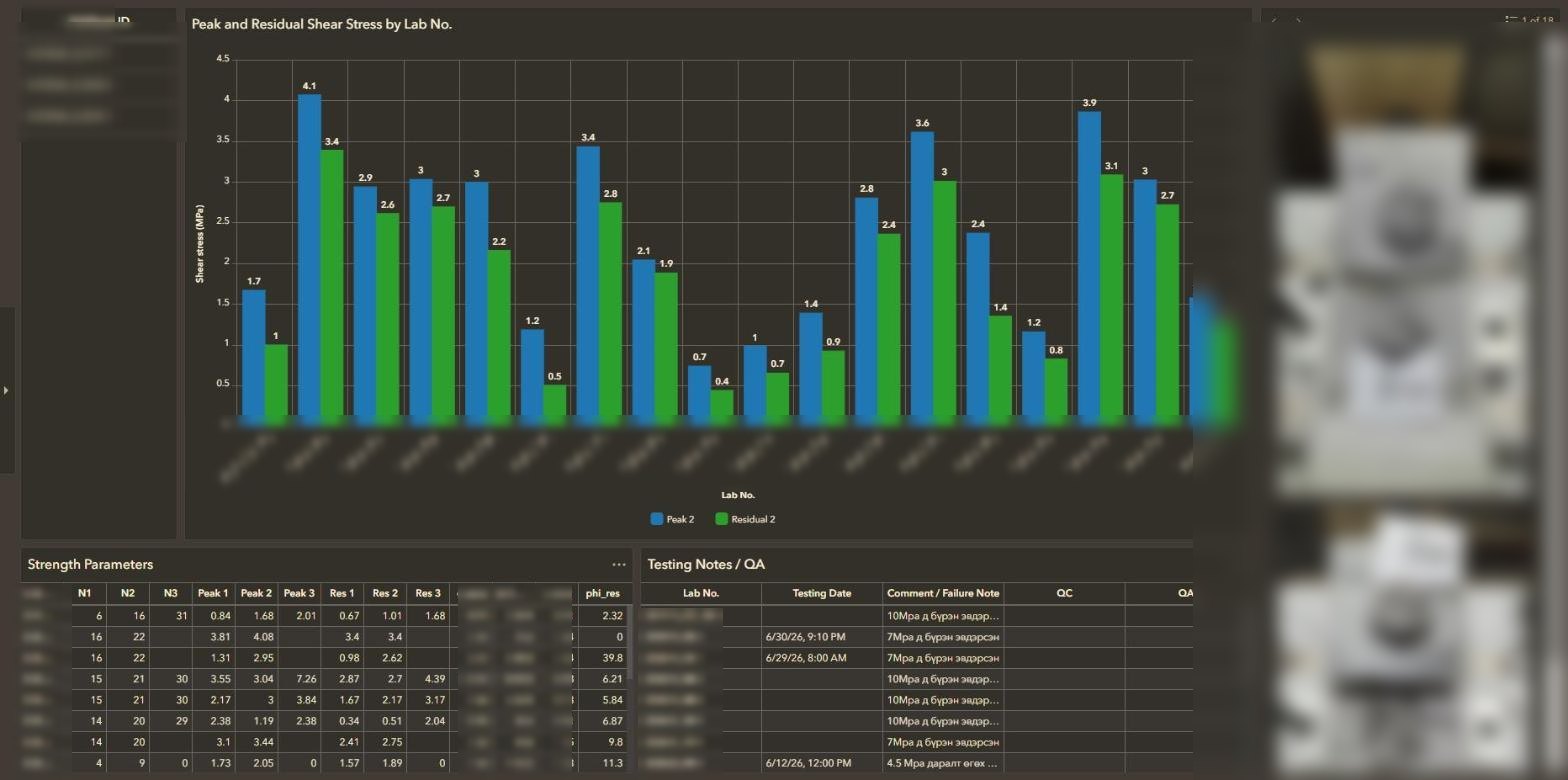Screen dimensions: 1568x780
Task: Select the phi_res value 11.3
Action: 612,763
